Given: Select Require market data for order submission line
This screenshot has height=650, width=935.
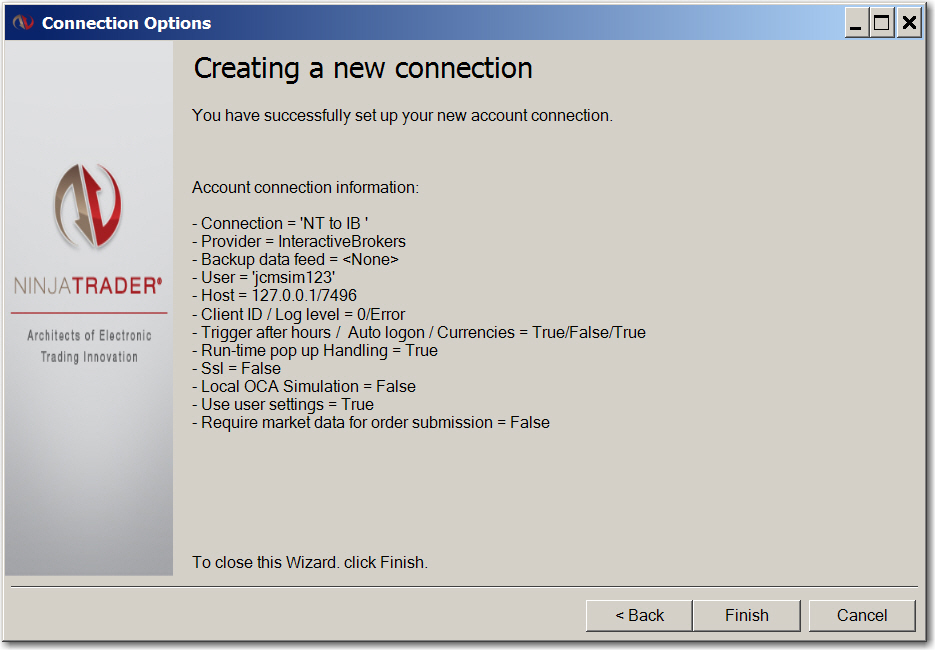Looking at the screenshot, I should 371,422.
